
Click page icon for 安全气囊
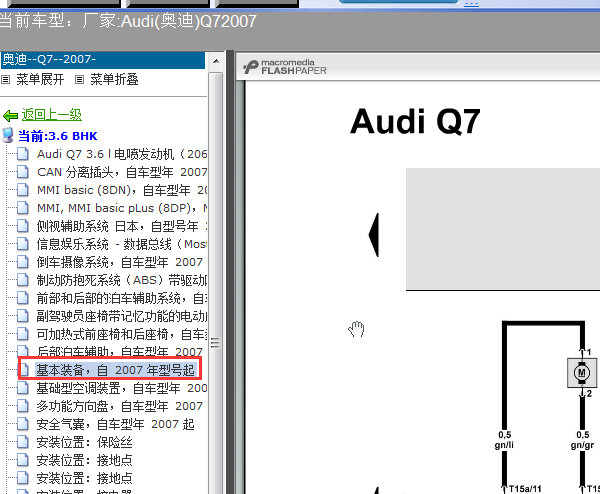tap(23, 424)
